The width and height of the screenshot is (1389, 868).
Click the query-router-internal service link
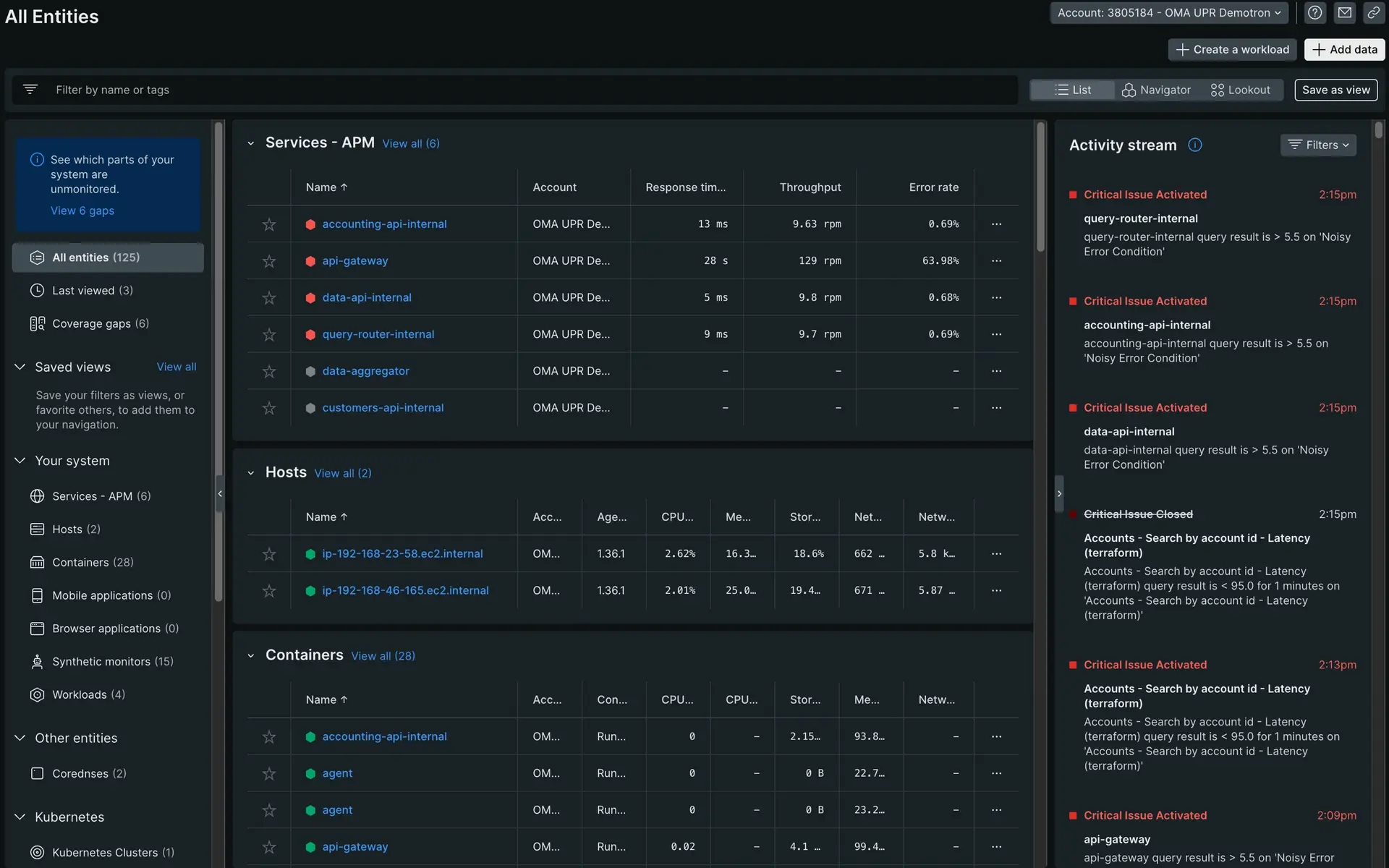click(x=379, y=334)
